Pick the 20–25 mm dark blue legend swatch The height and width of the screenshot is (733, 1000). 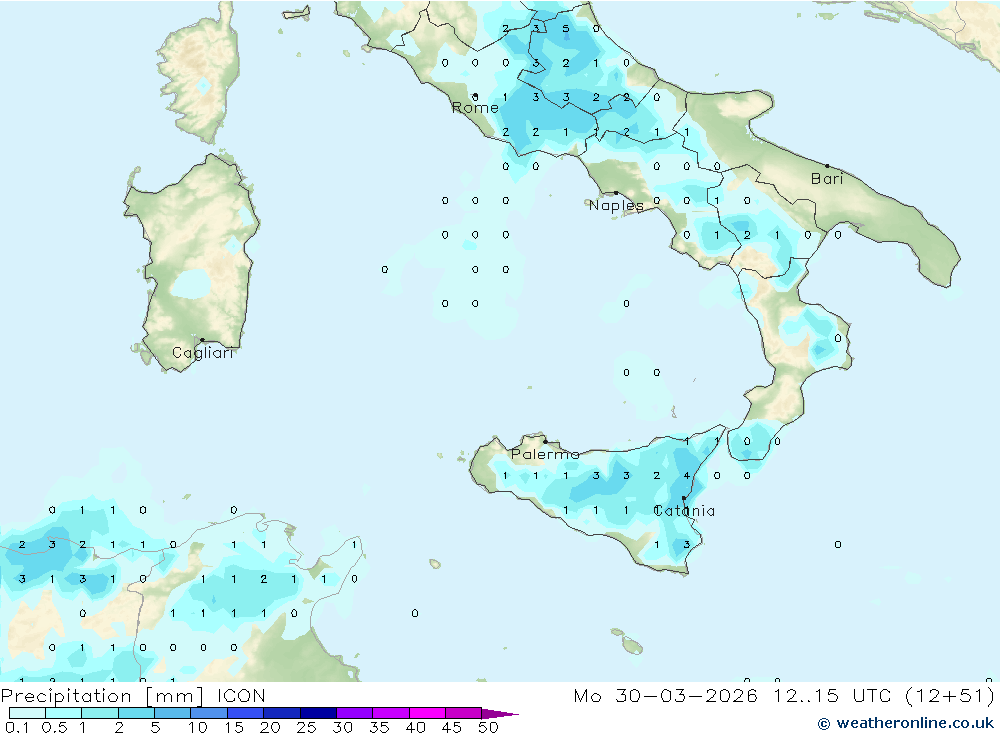tap(281, 713)
